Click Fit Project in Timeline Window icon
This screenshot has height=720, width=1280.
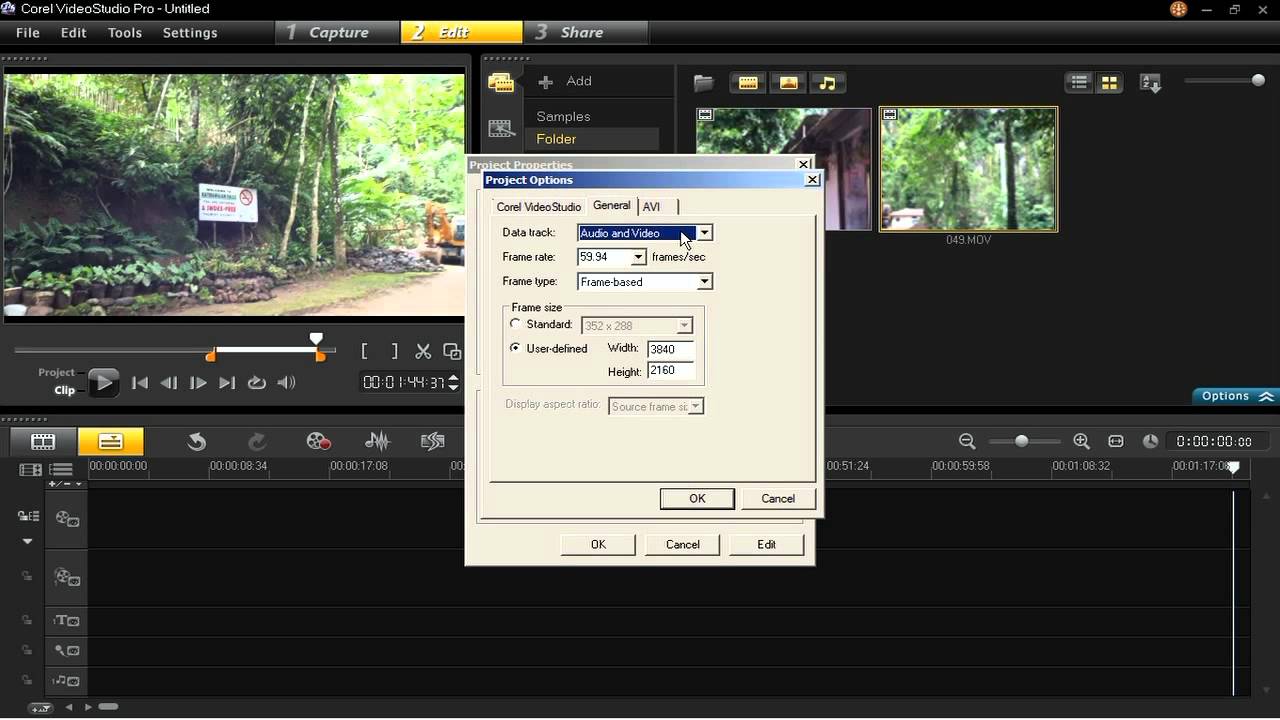pyautogui.click(x=1116, y=441)
